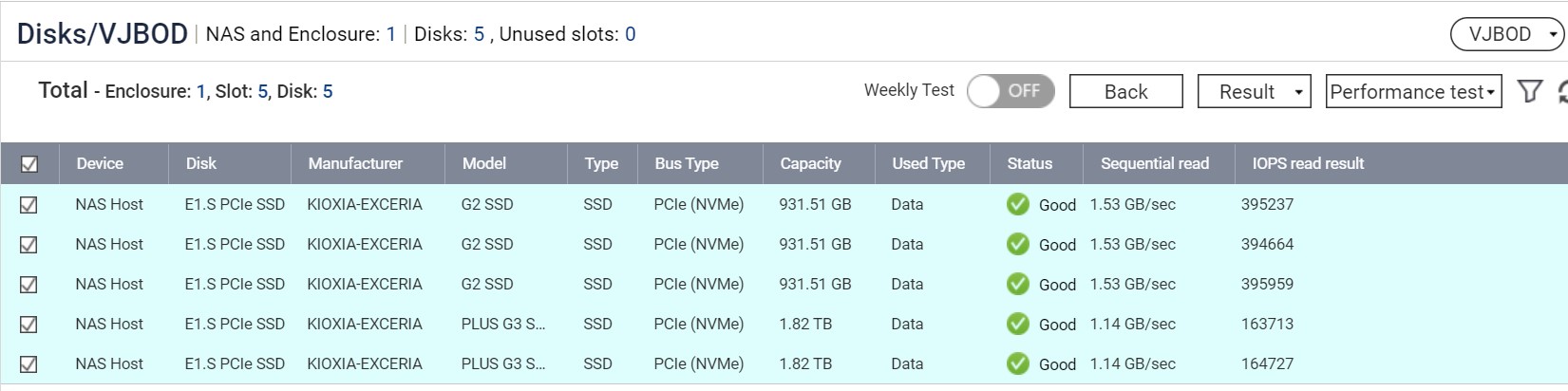The image size is (1568, 391).
Task: Select the PLUS G3 disk with 163713 IOPS
Action: click(x=29, y=325)
